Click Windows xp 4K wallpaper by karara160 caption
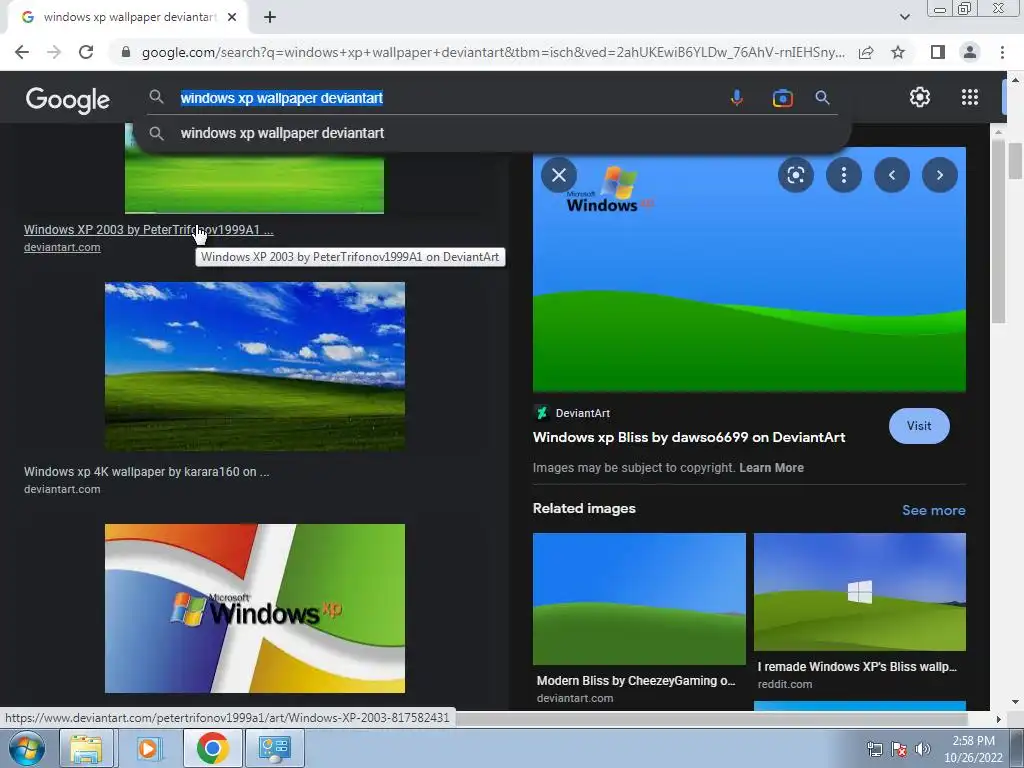 pos(146,472)
